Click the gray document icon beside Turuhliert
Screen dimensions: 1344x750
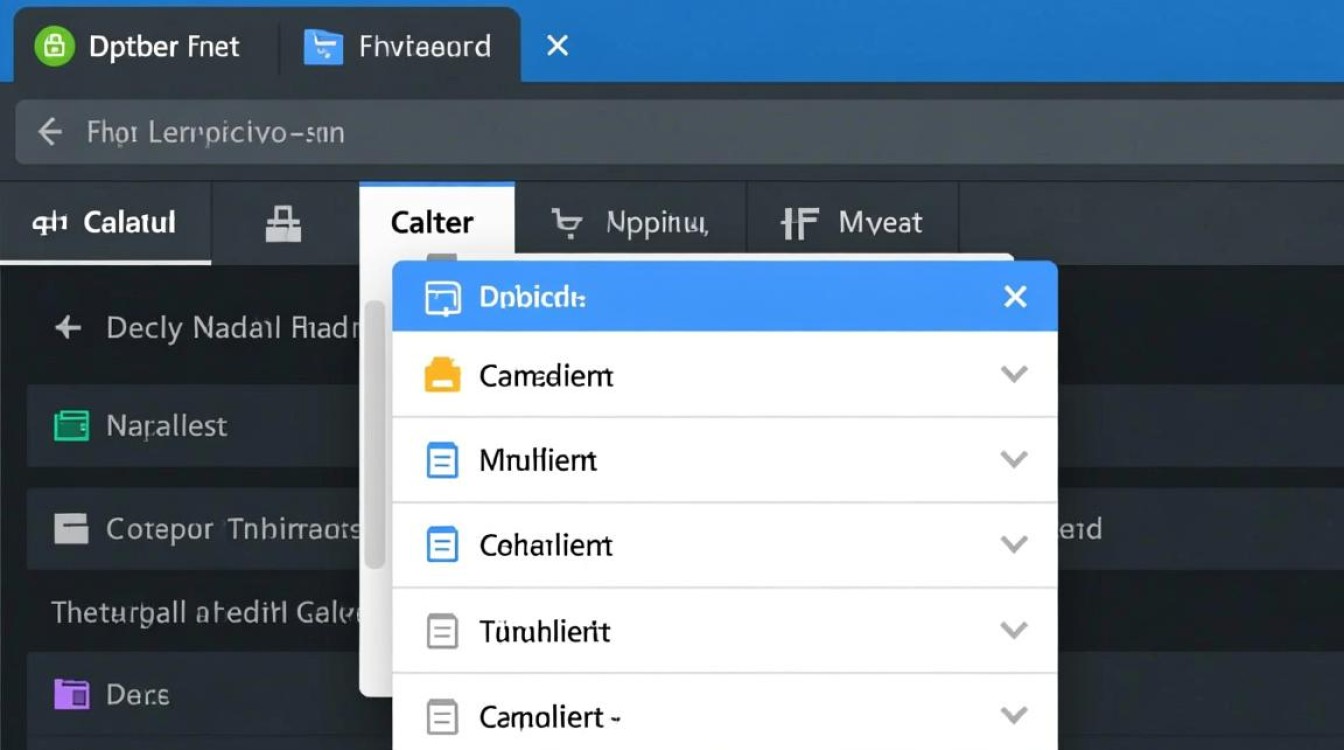coord(442,631)
